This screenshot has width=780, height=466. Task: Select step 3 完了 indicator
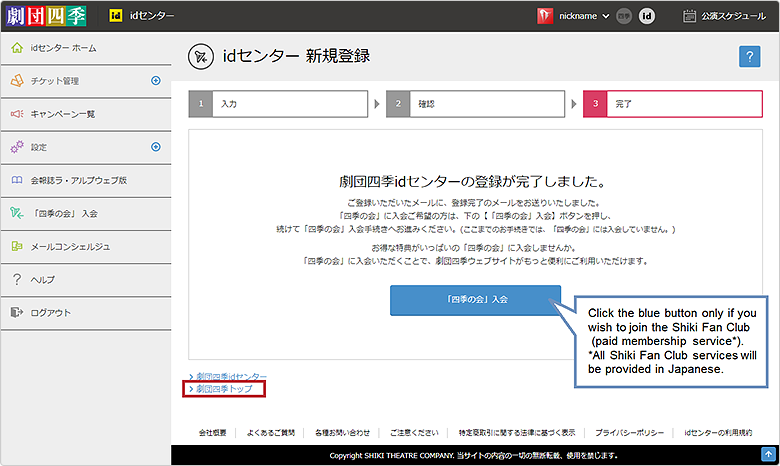point(673,104)
